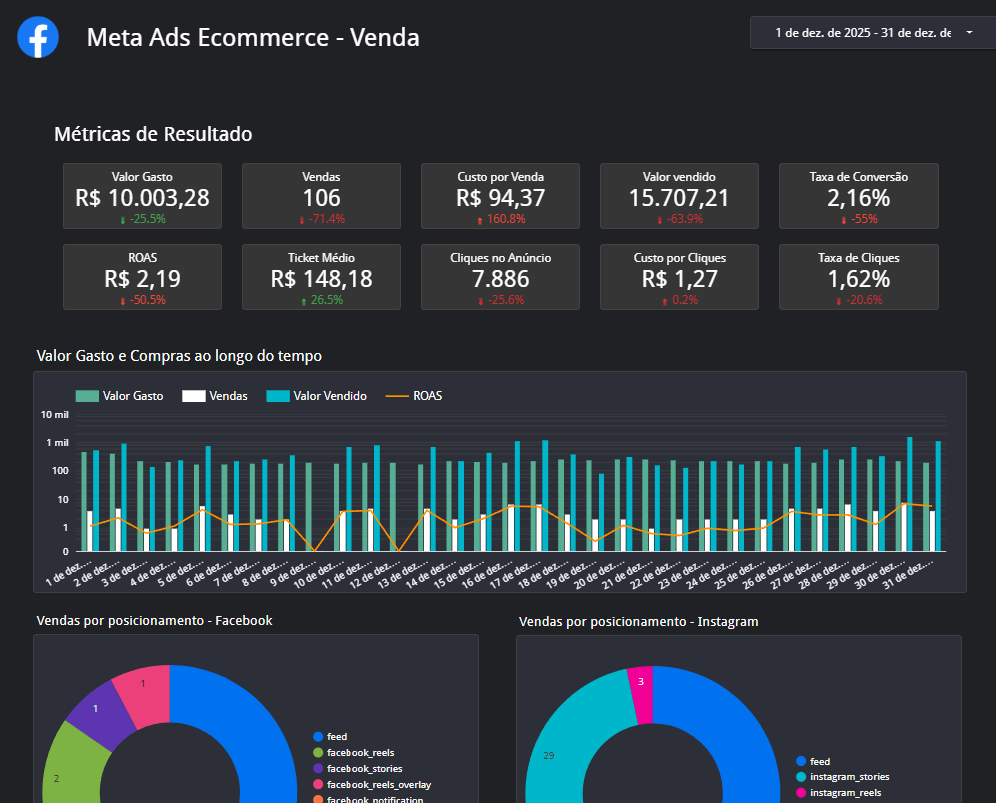This screenshot has height=803, width=996.
Task: Click the Valor vendido 15.707,21 value
Action: tap(679, 198)
